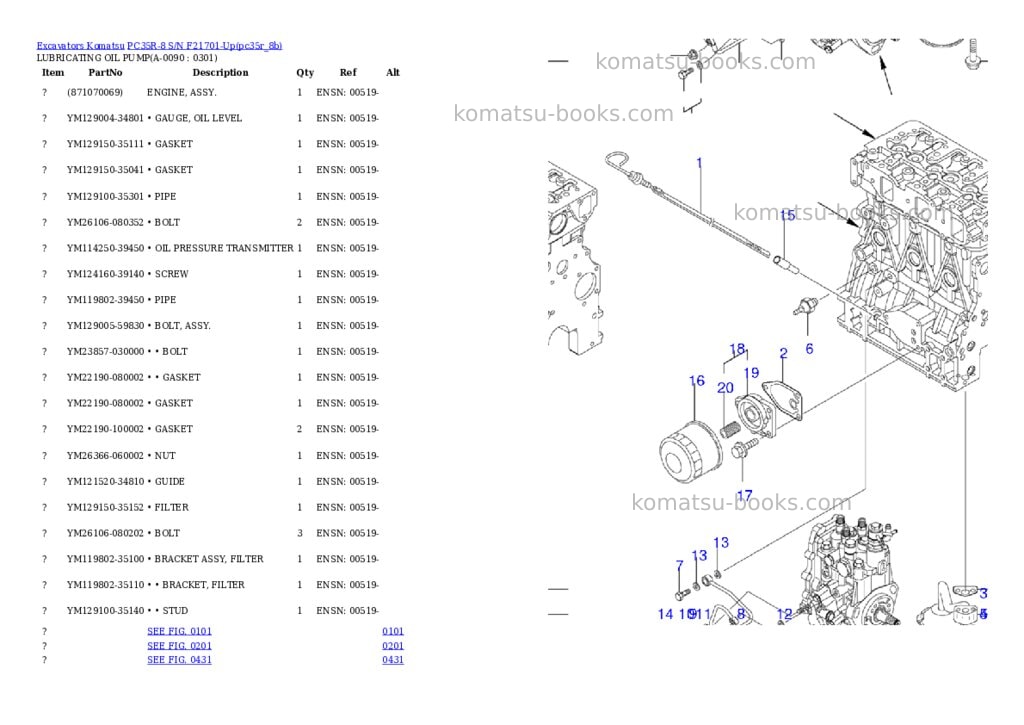Select part YM129005-59830

click(105, 325)
